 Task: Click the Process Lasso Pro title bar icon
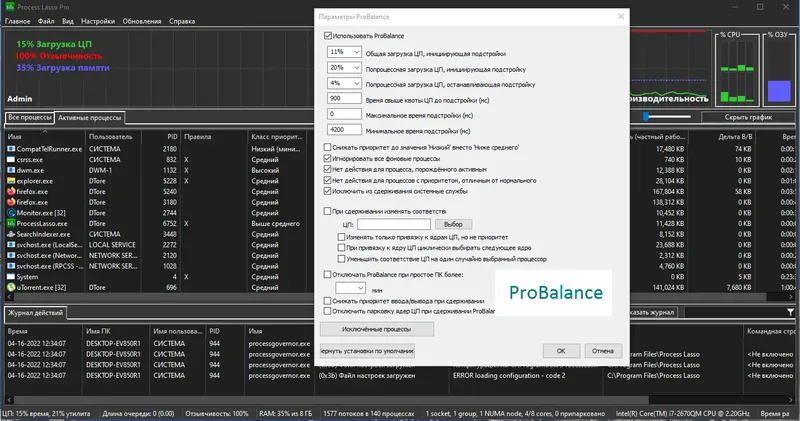coord(10,7)
